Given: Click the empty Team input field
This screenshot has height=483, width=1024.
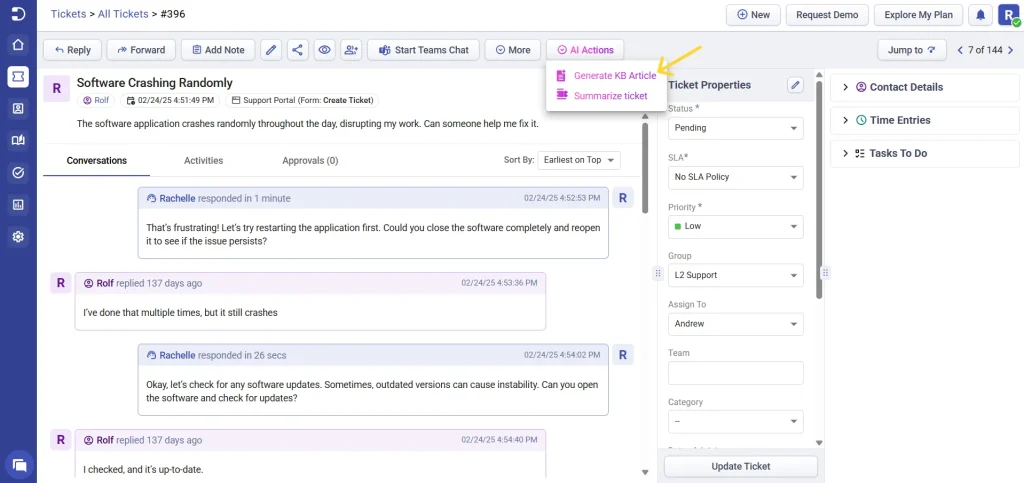Looking at the screenshot, I should click(x=735, y=373).
